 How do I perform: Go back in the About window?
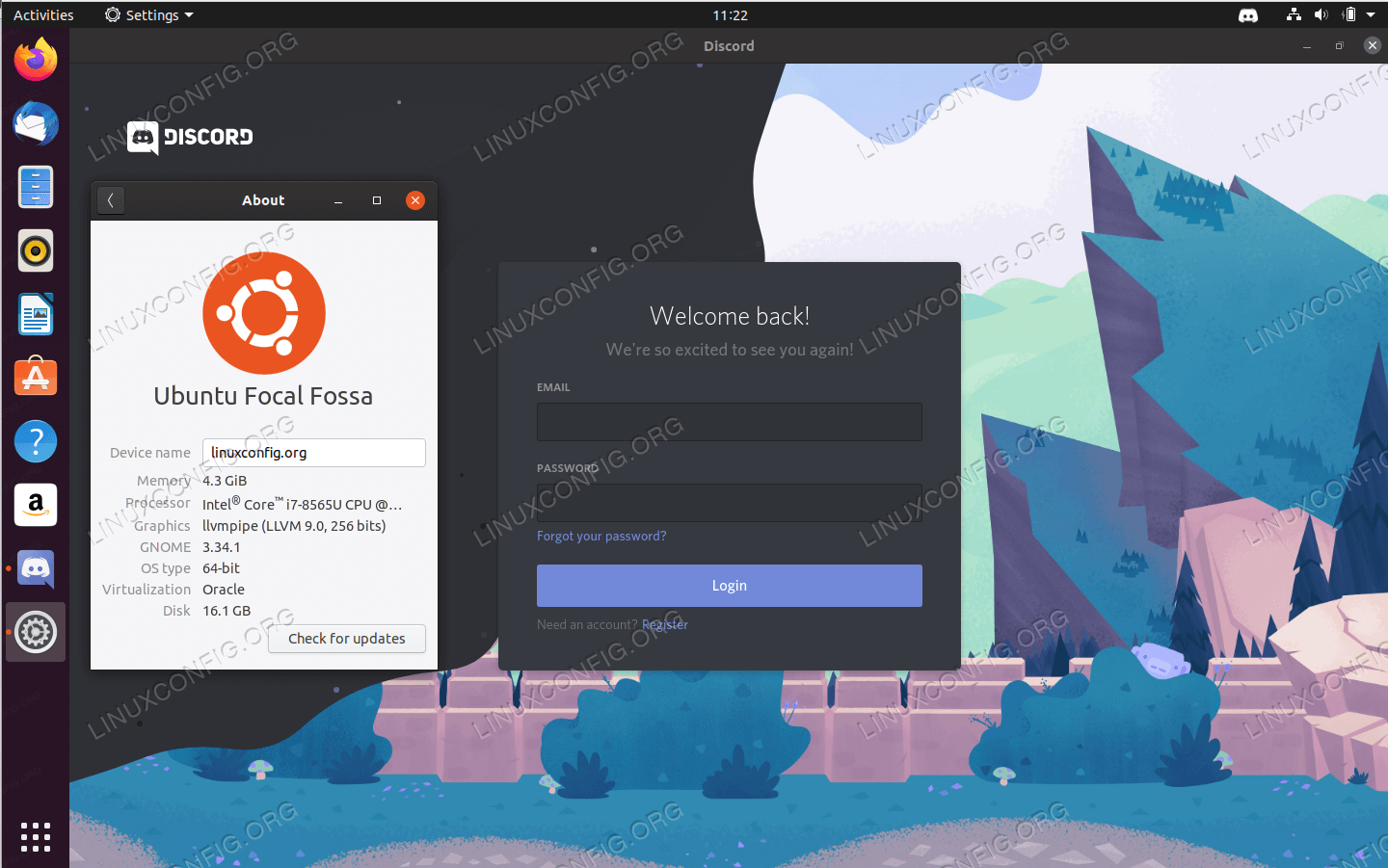[111, 200]
